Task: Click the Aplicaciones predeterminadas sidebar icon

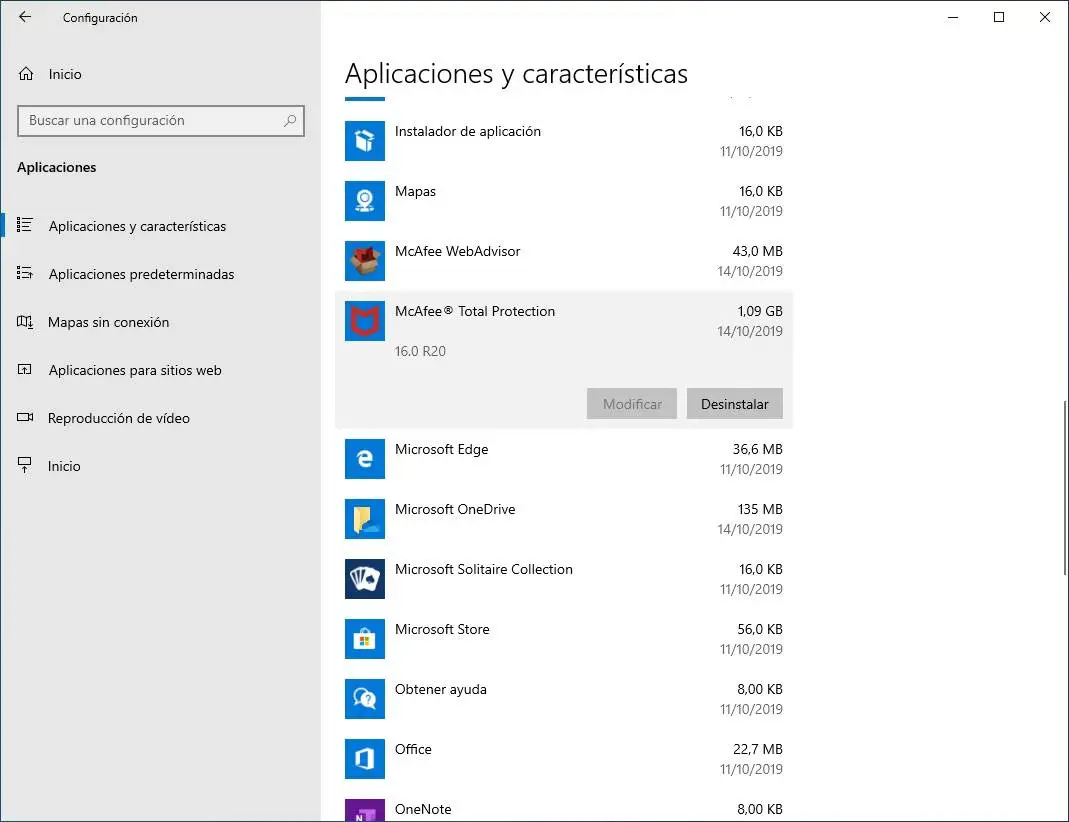Action: point(25,273)
